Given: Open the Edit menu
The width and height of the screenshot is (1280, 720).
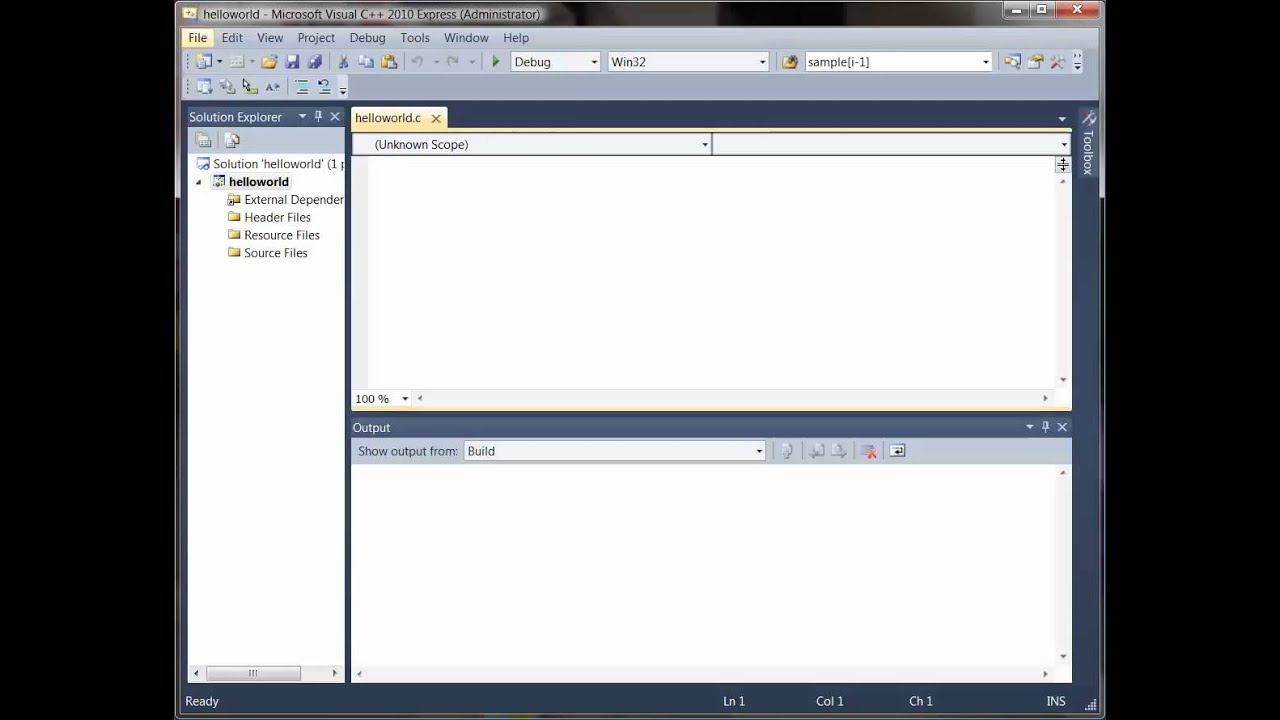Looking at the screenshot, I should 232,38.
